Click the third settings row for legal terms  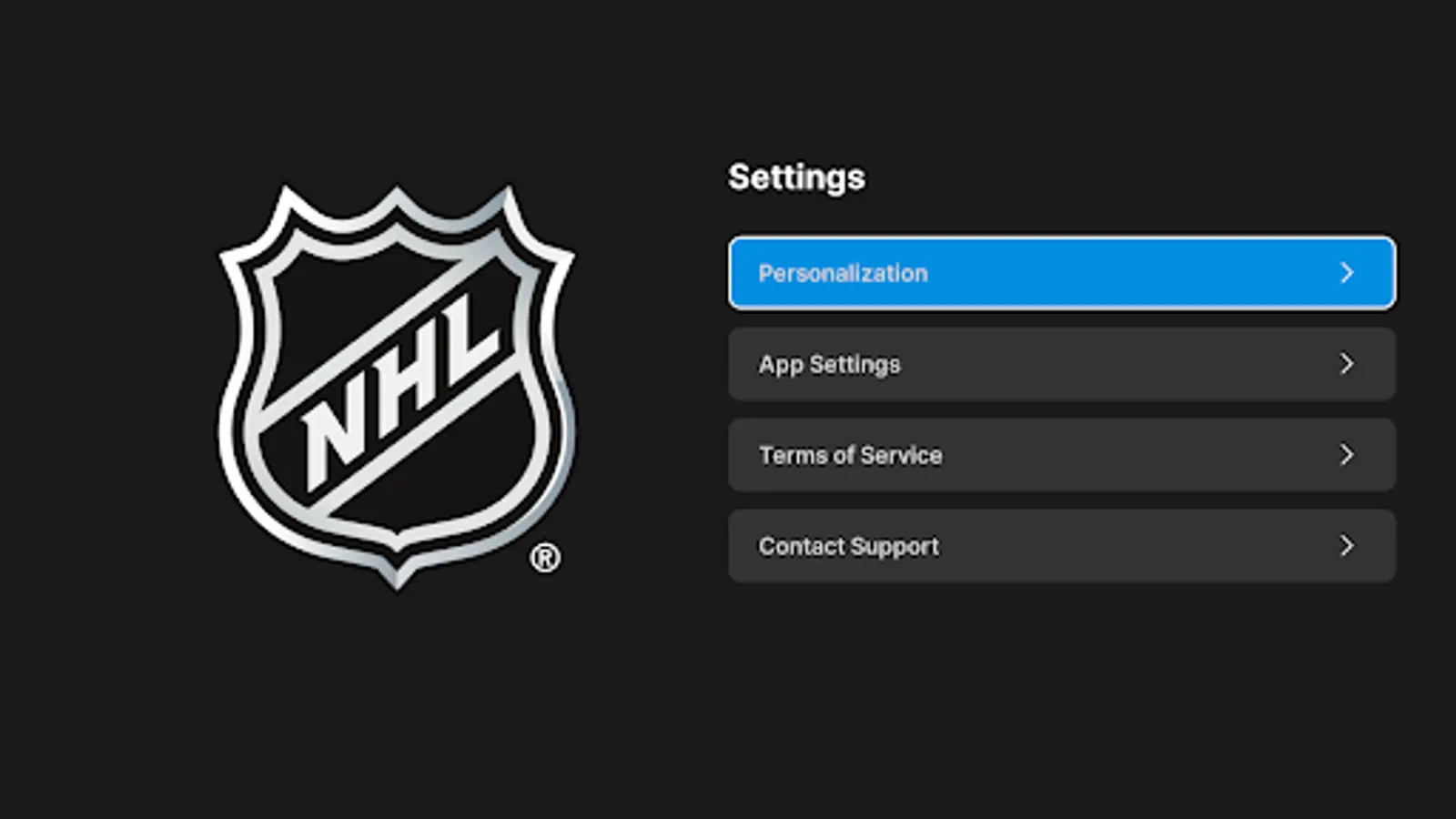(x=1060, y=454)
